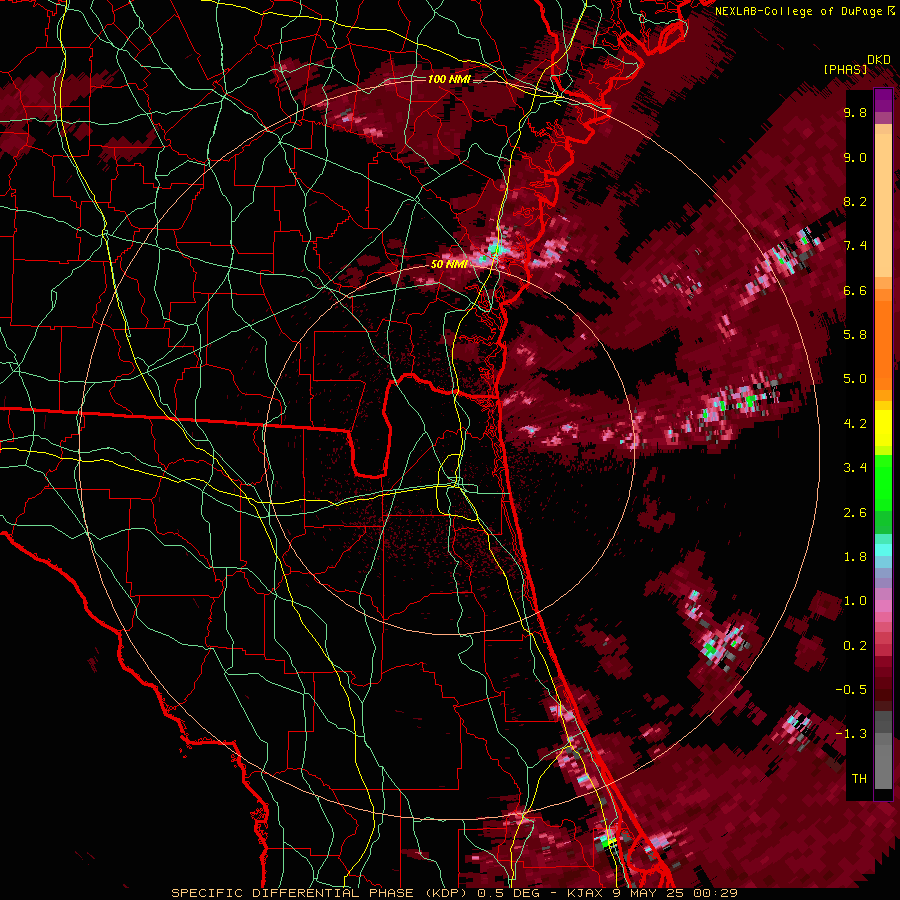Click the [PHAS] unit label
The height and width of the screenshot is (900, 900).
(845, 69)
